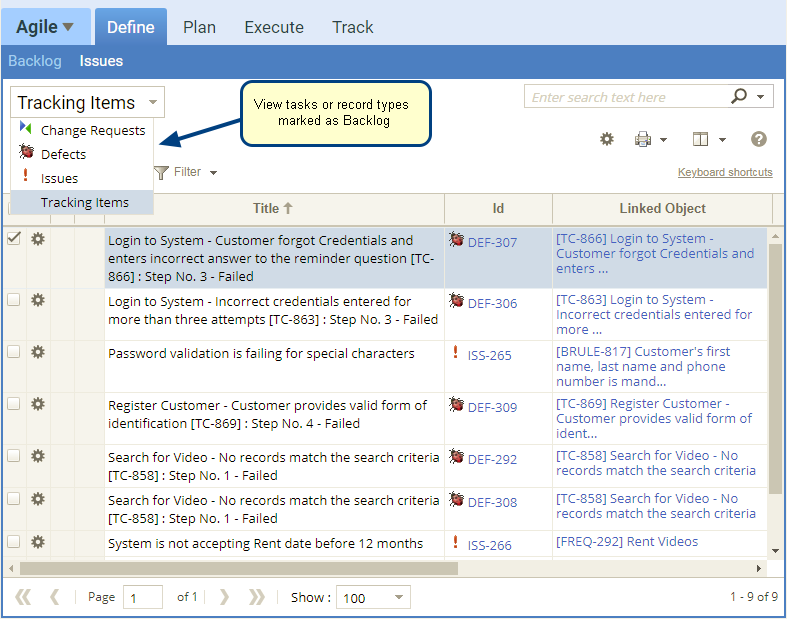This screenshot has height=619, width=787.
Task: Click the horizontal scrollbar below the grid
Action: click(238, 568)
